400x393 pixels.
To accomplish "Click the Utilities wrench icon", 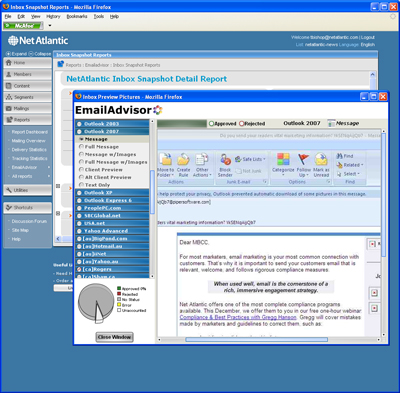I will pos(9,190).
